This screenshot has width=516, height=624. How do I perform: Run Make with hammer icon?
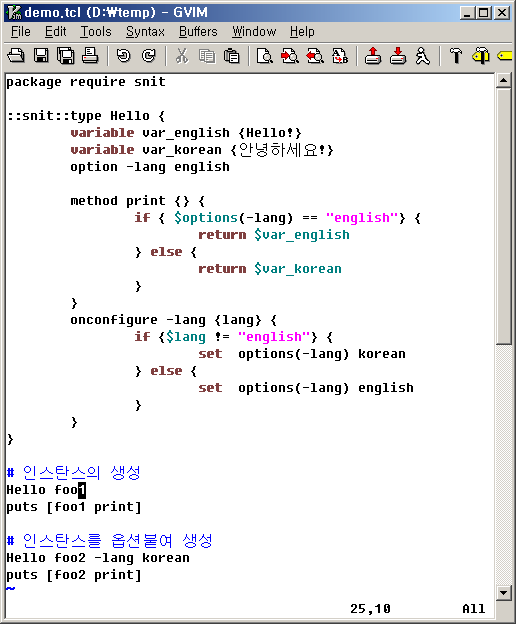coord(456,56)
